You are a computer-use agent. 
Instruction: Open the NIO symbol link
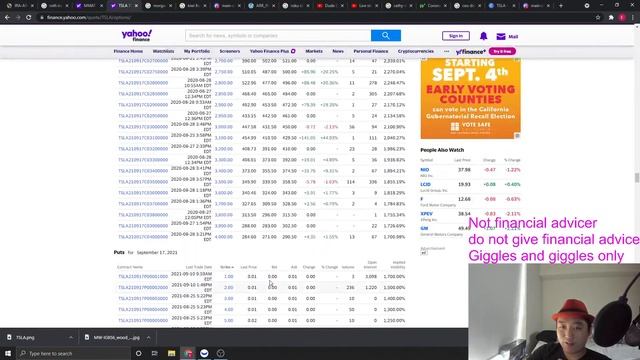[424, 169]
